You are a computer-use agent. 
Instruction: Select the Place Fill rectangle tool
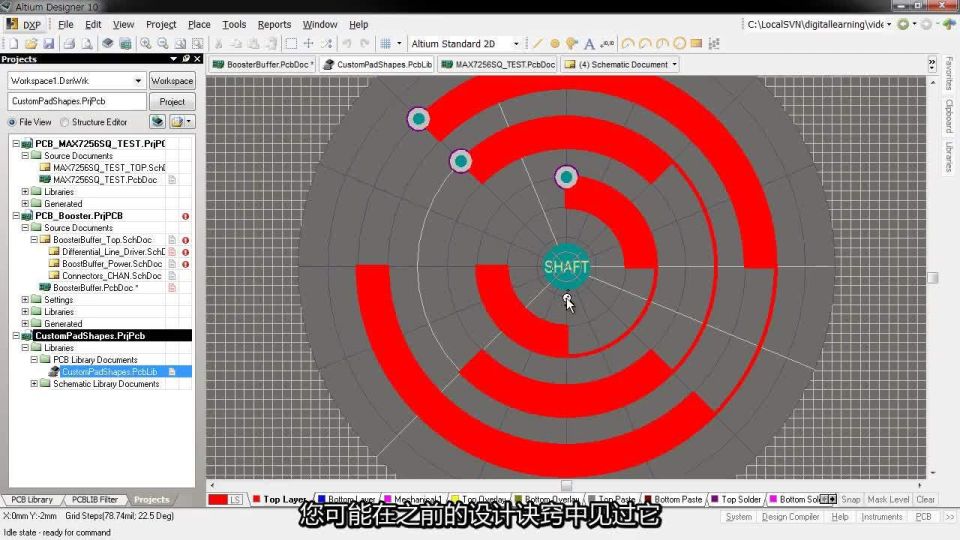point(696,44)
